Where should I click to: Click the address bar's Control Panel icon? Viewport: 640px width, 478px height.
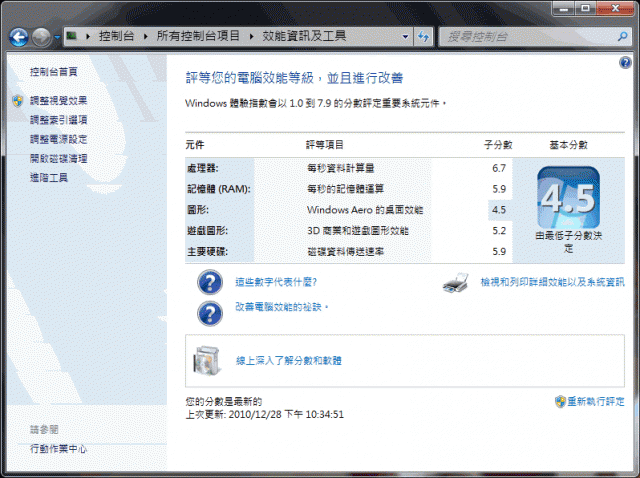tap(72, 36)
